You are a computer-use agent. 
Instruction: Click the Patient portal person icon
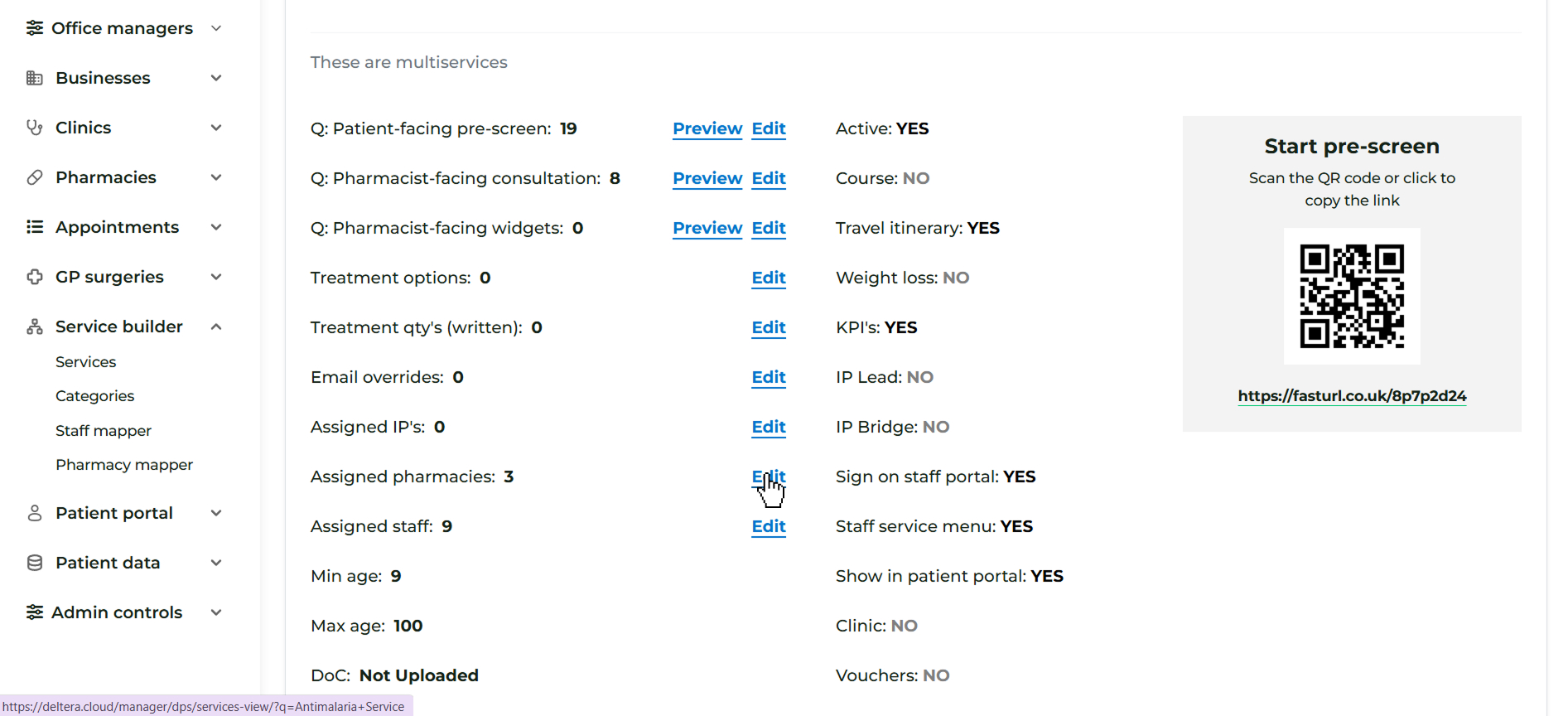point(35,513)
